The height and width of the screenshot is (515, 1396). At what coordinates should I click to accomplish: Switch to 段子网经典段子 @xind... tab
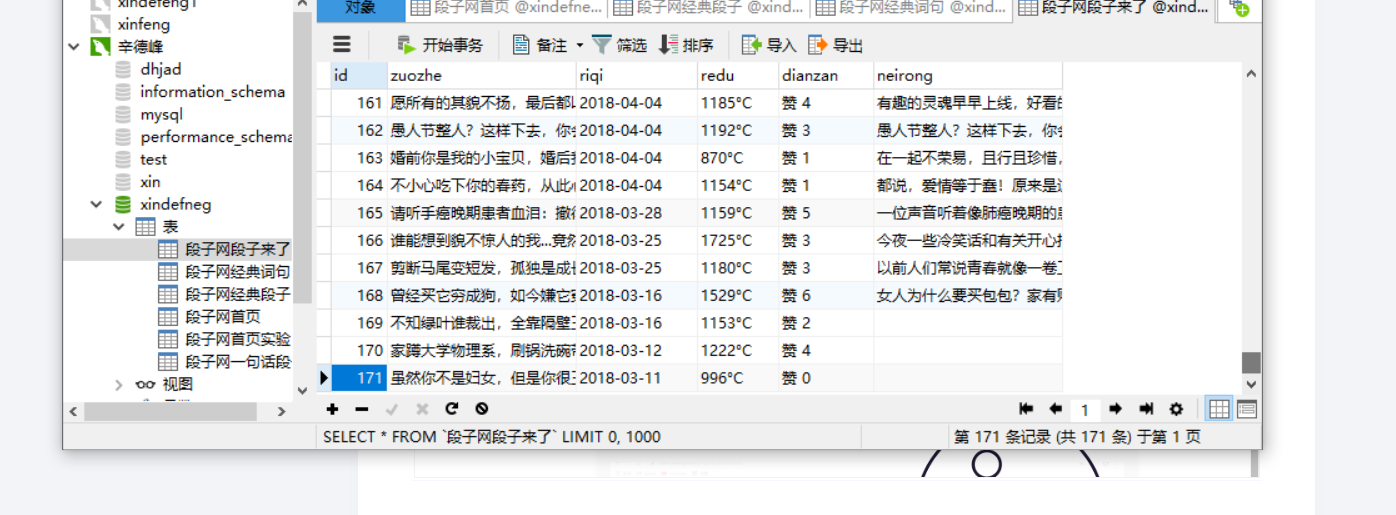click(709, 9)
